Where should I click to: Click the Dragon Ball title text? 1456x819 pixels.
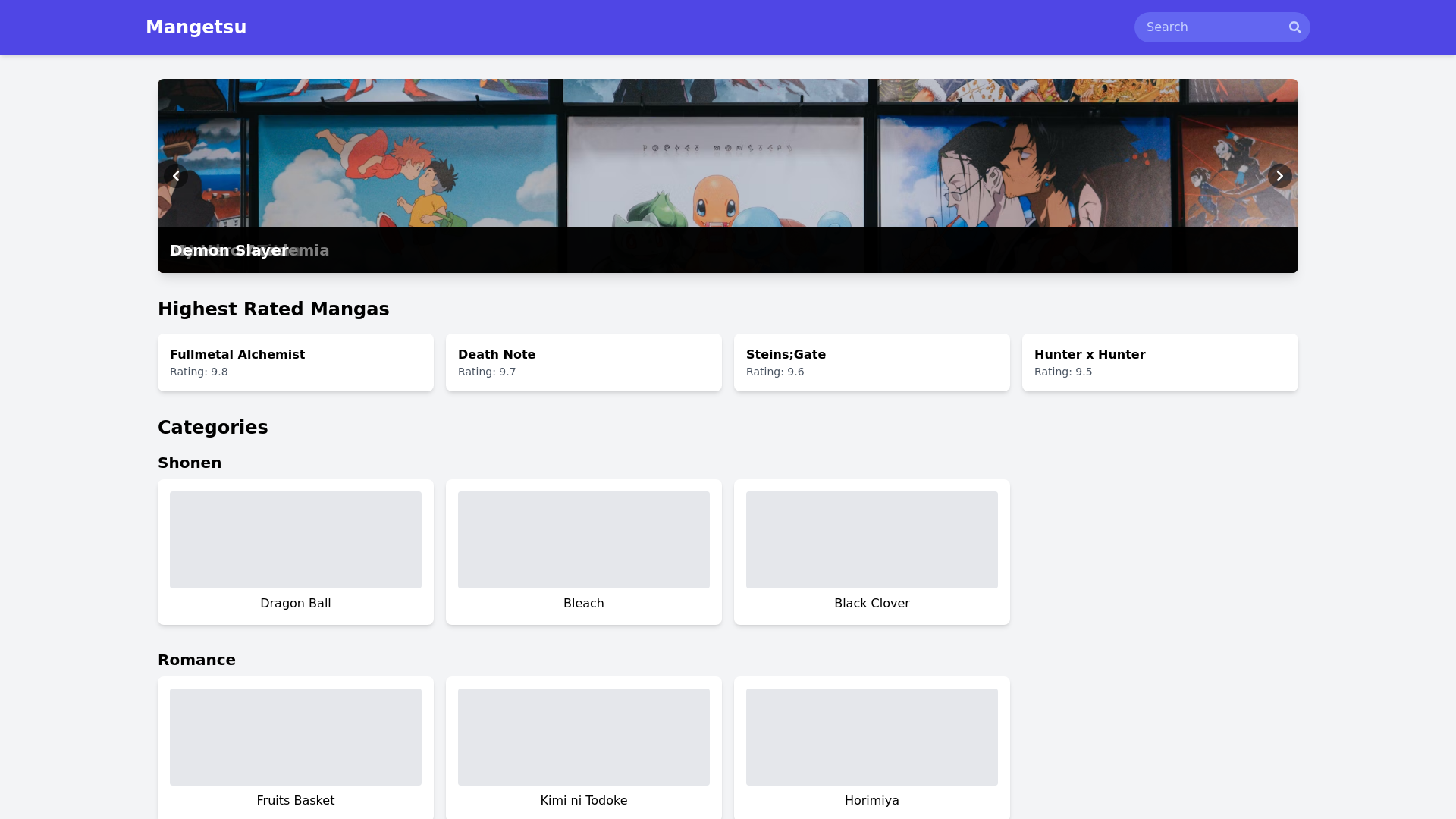pyautogui.click(x=296, y=604)
